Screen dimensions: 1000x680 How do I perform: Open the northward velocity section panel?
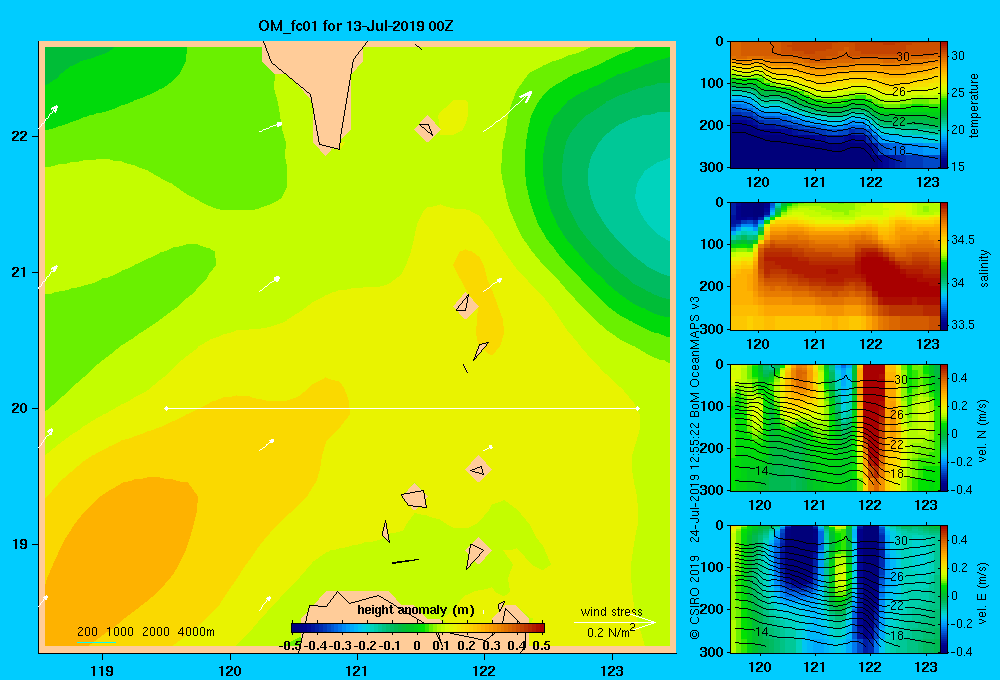(x=835, y=427)
